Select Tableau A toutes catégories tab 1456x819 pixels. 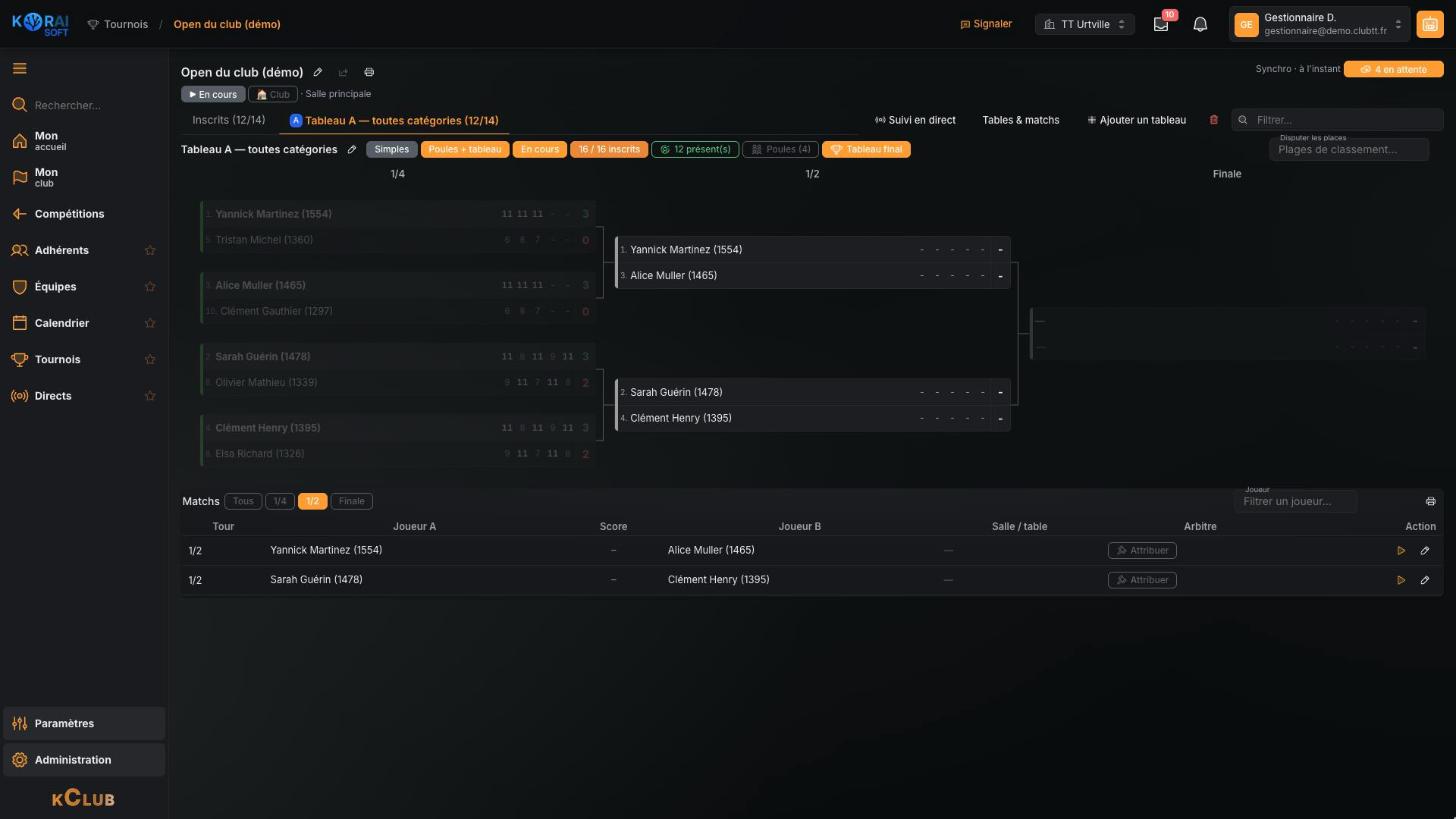(394, 120)
